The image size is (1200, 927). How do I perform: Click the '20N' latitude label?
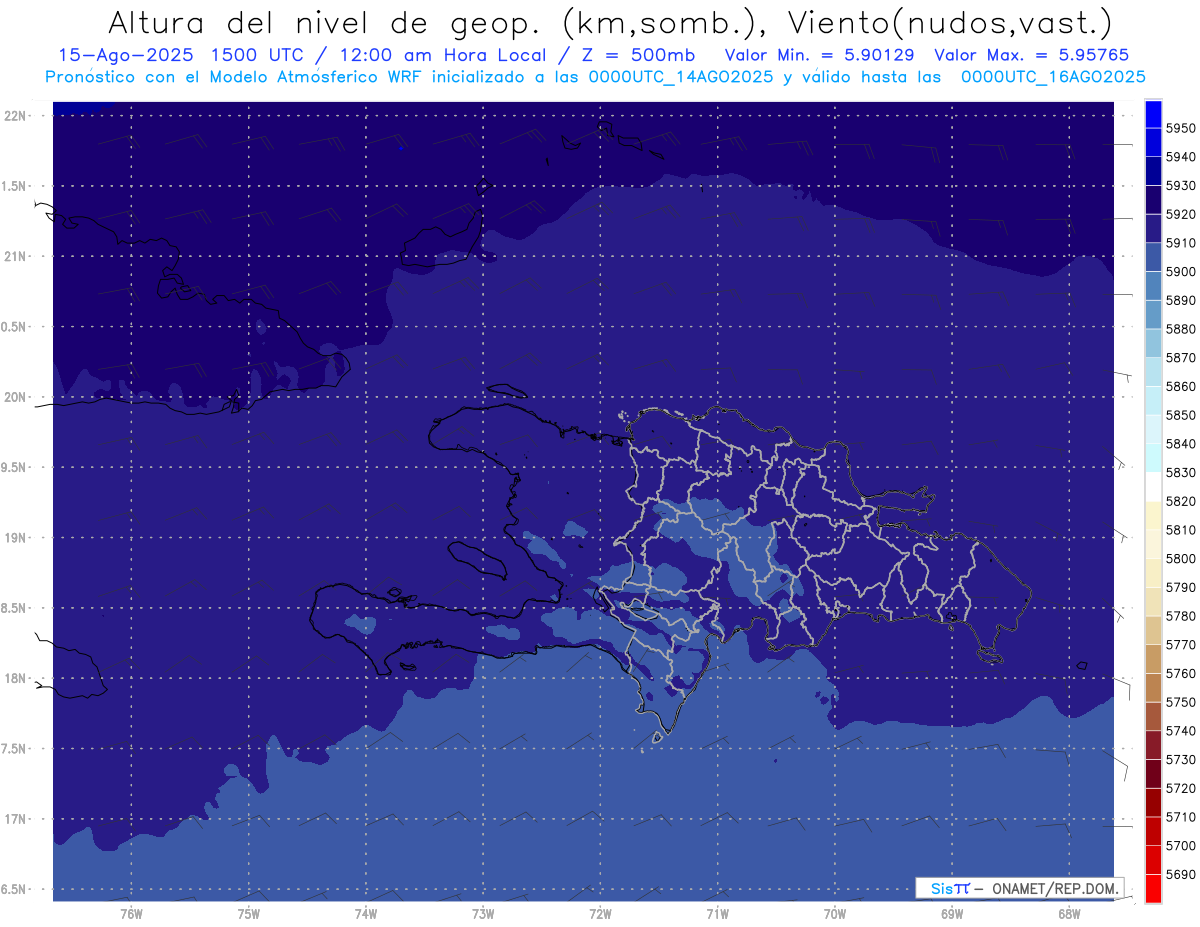[15, 397]
